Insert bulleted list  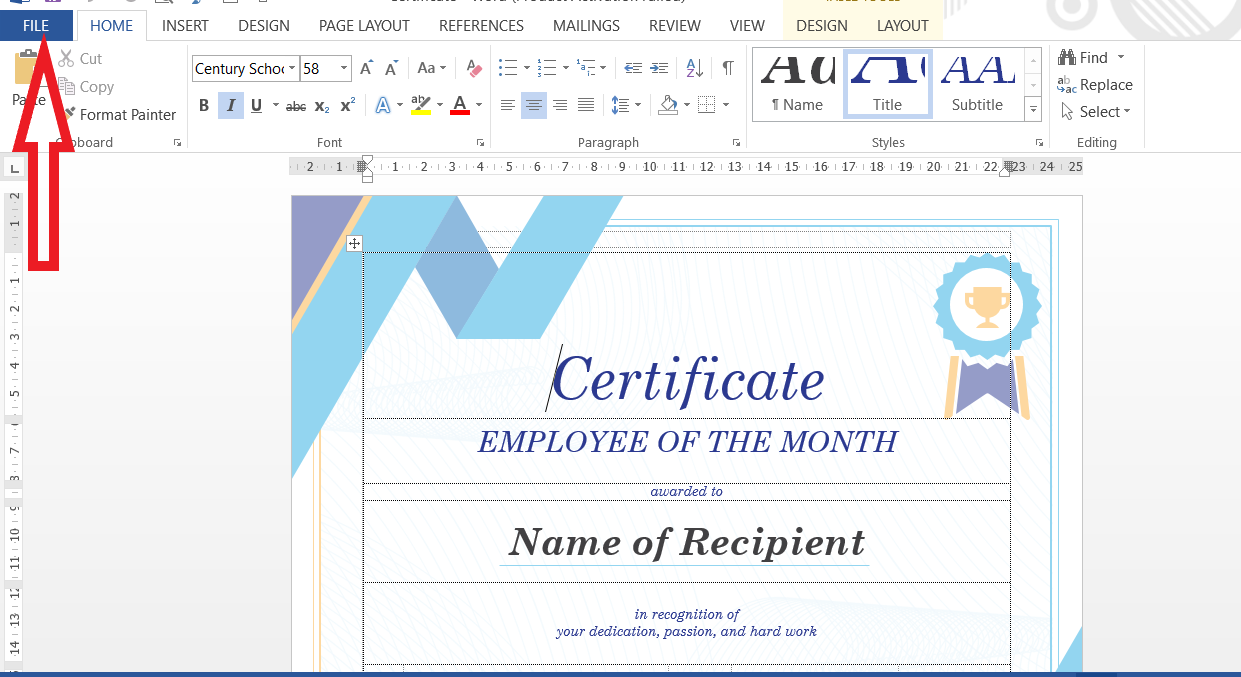click(508, 68)
